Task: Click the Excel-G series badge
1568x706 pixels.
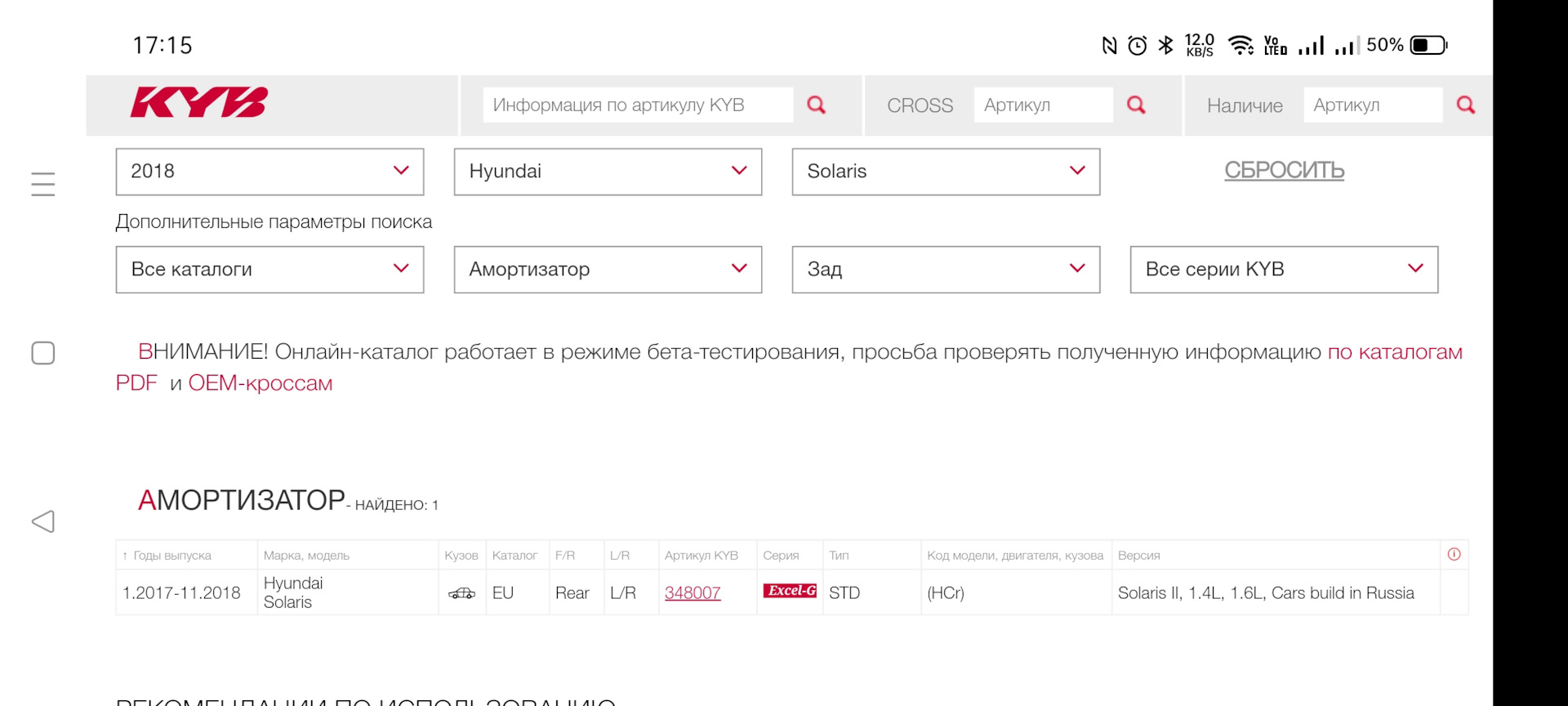Action: click(x=790, y=591)
